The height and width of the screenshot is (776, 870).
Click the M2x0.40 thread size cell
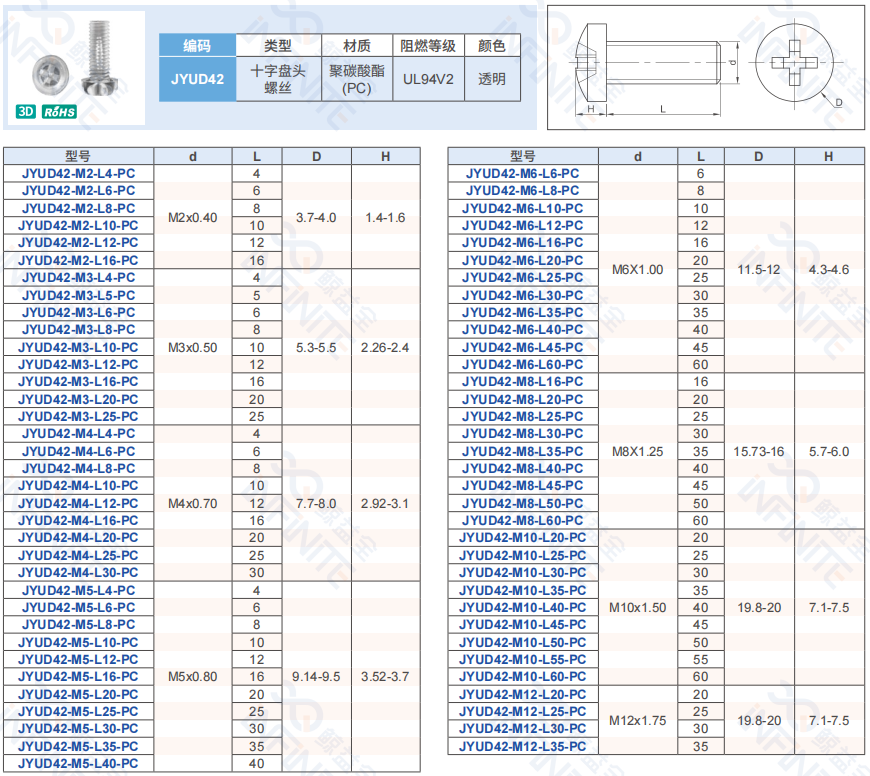(x=192, y=217)
